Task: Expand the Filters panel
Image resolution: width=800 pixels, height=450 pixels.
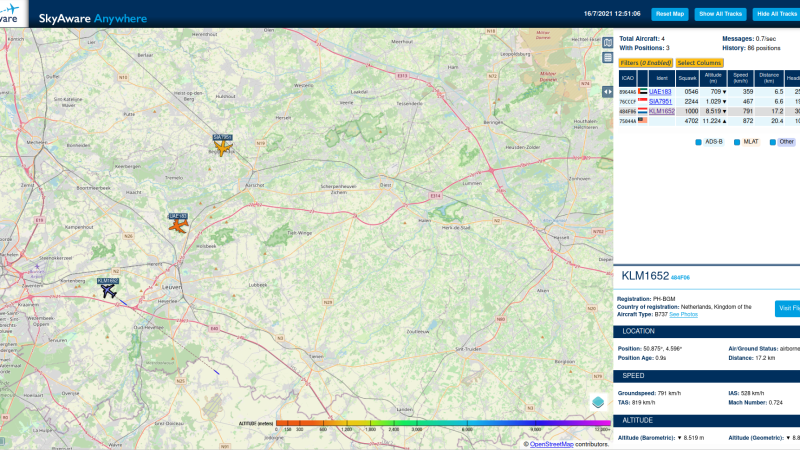Action: 644,63
